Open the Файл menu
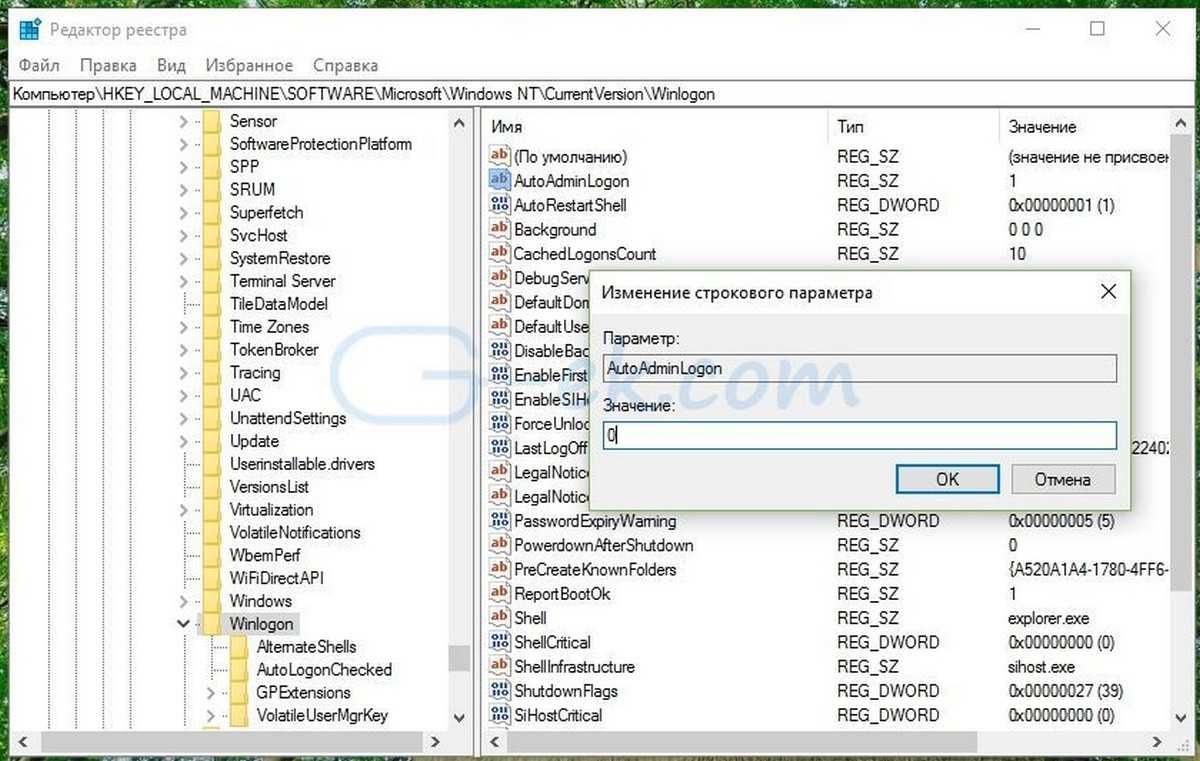 [x=39, y=66]
